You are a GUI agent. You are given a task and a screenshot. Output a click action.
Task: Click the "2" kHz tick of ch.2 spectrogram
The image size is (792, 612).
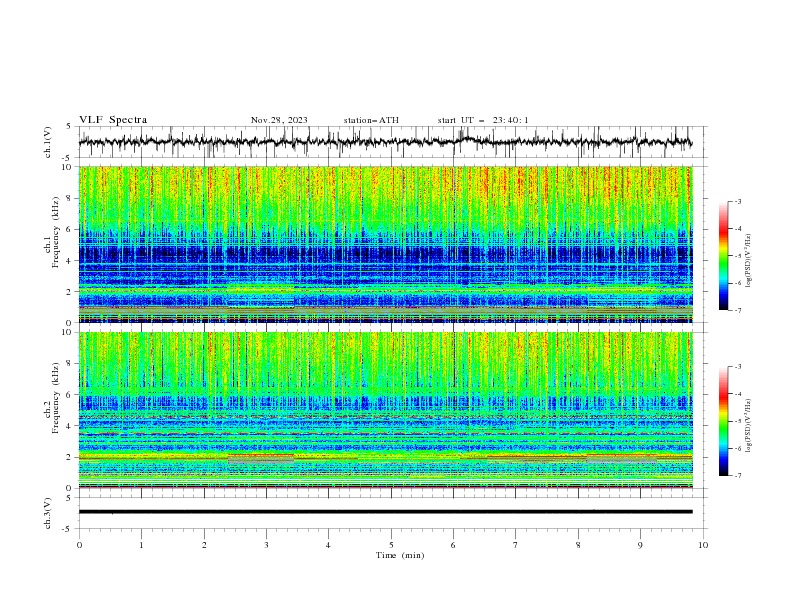70,457
